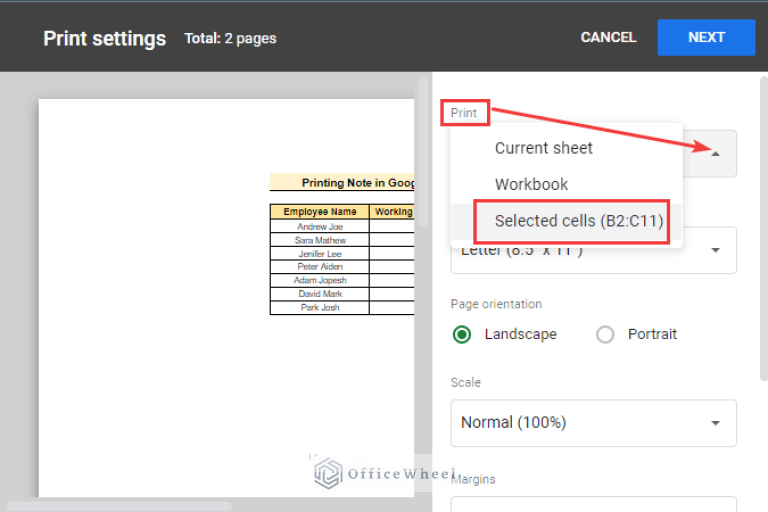
Task: Click the Park Josh cell in preview
Action: pos(319,308)
